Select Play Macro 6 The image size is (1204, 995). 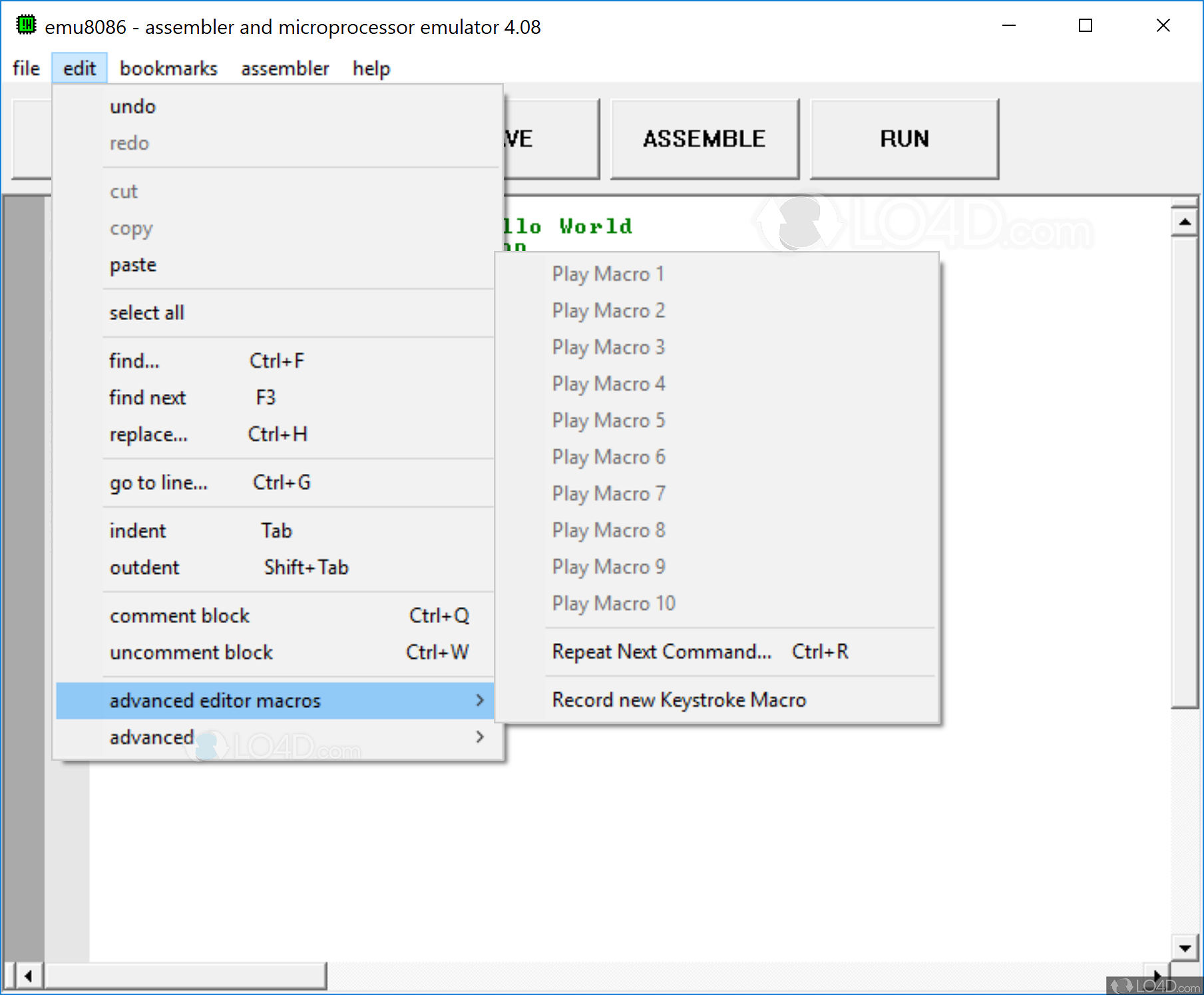(717, 457)
